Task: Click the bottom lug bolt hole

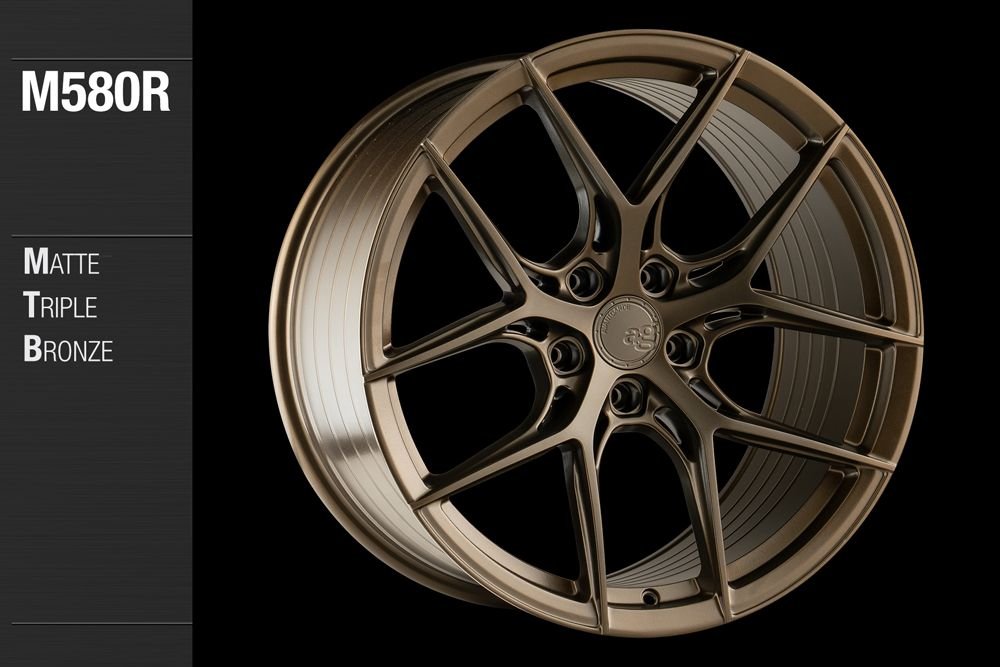Action: pos(628,397)
